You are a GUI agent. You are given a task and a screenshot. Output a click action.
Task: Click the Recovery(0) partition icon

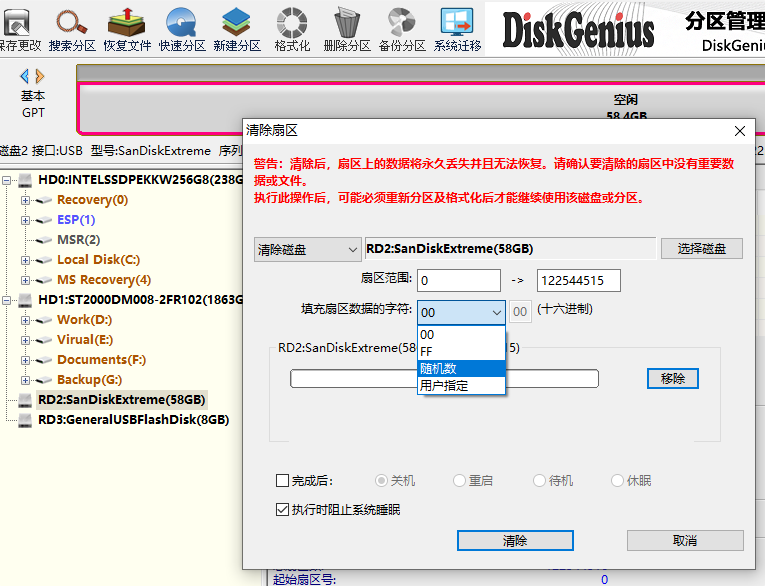pos(44,200)
